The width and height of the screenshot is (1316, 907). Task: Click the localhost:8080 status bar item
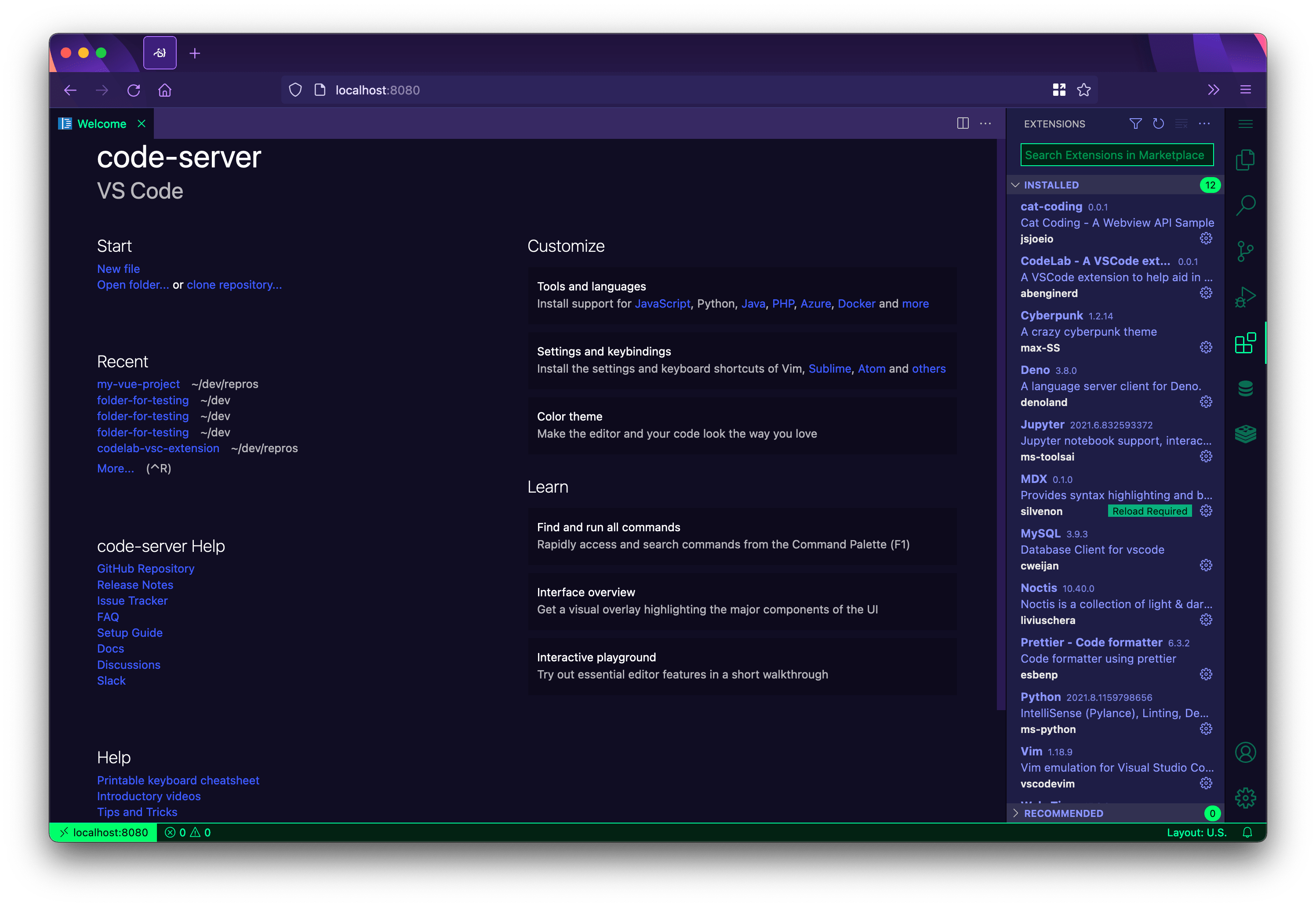pyautogui.click(x=105, y=831)
